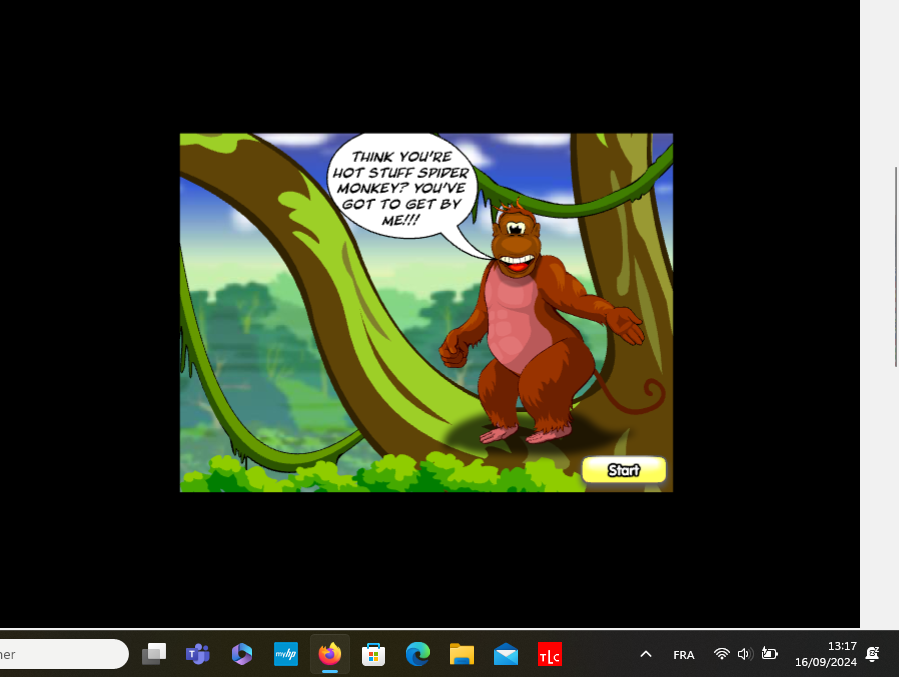Open File Explorer from the taskbar
The width and height of the screenshot is (899, 677).
pyautogui.click(x=461, y=654)
